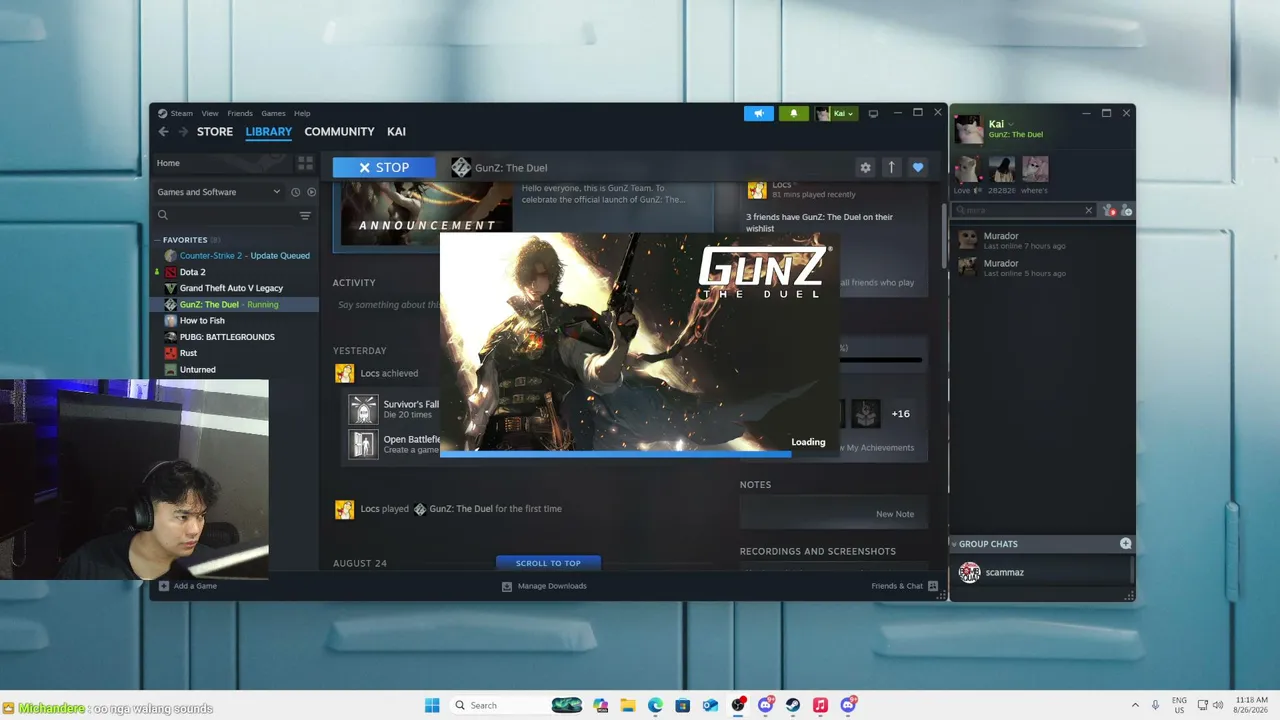Switch to the Community tab
This screenshot has width=1280, height=720.
339,132
